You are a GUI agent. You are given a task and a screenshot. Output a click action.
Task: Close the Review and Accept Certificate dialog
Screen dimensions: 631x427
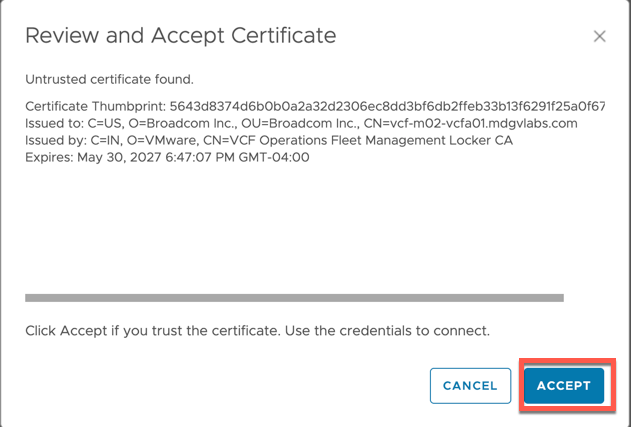pyautogui.click(x=599, y=37)
